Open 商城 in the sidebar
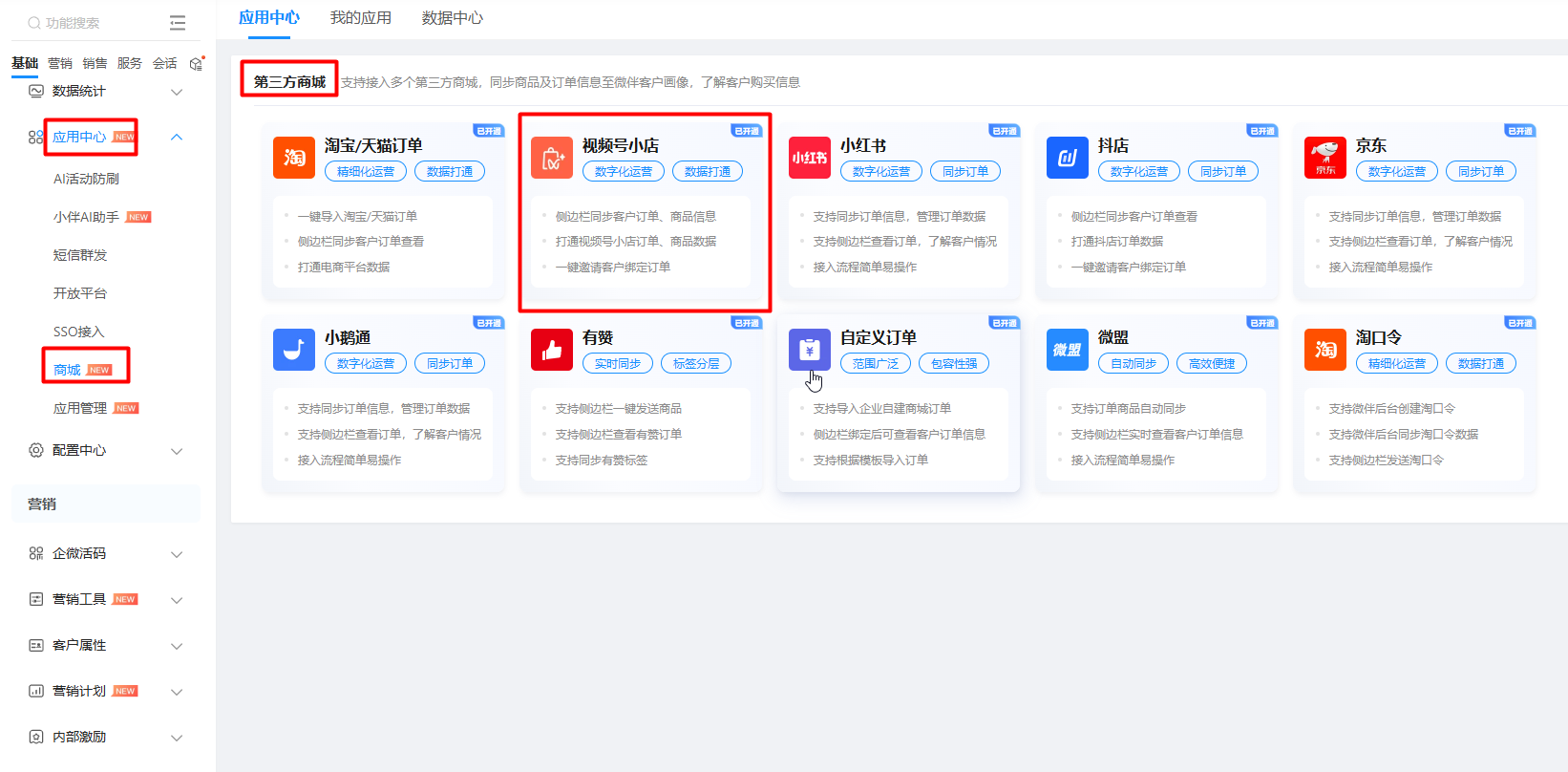The width and height of the screenshot is (1568, 772). pyautogui.click(x=67, y=370)
